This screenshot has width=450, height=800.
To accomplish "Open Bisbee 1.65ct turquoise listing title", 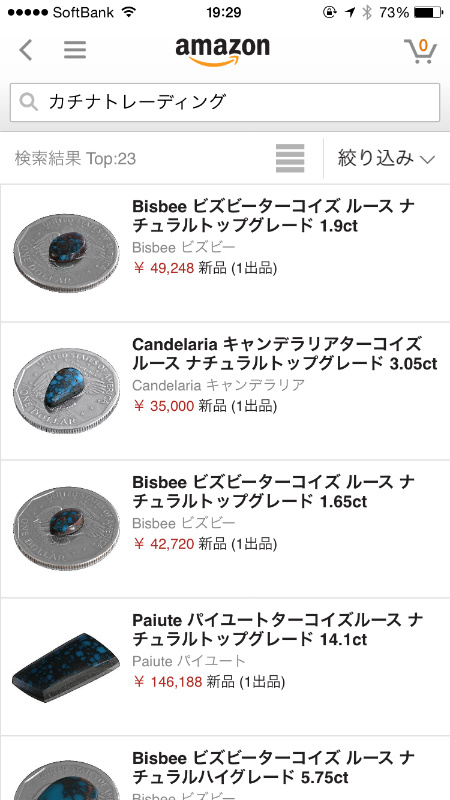I will click(273, 491).
